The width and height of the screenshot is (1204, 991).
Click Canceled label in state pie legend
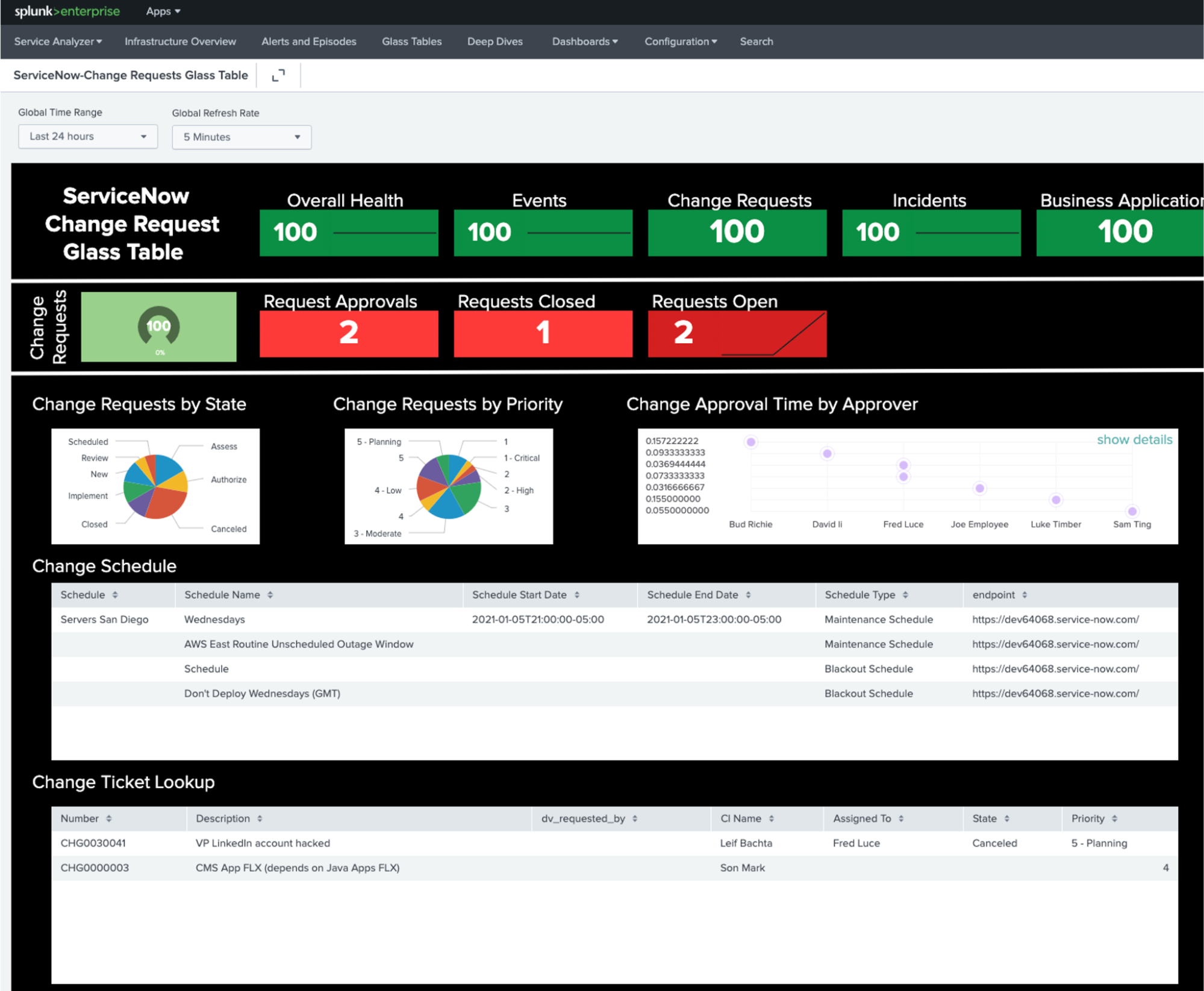pyautogui.click(x=228, y=529)
